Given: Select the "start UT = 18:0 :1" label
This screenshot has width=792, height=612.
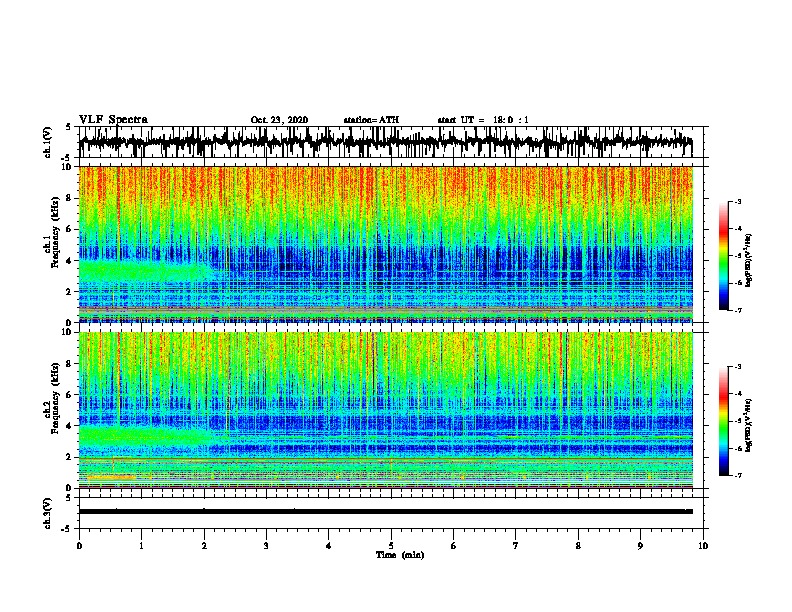Looking at the screenshot, I should 483,120.
